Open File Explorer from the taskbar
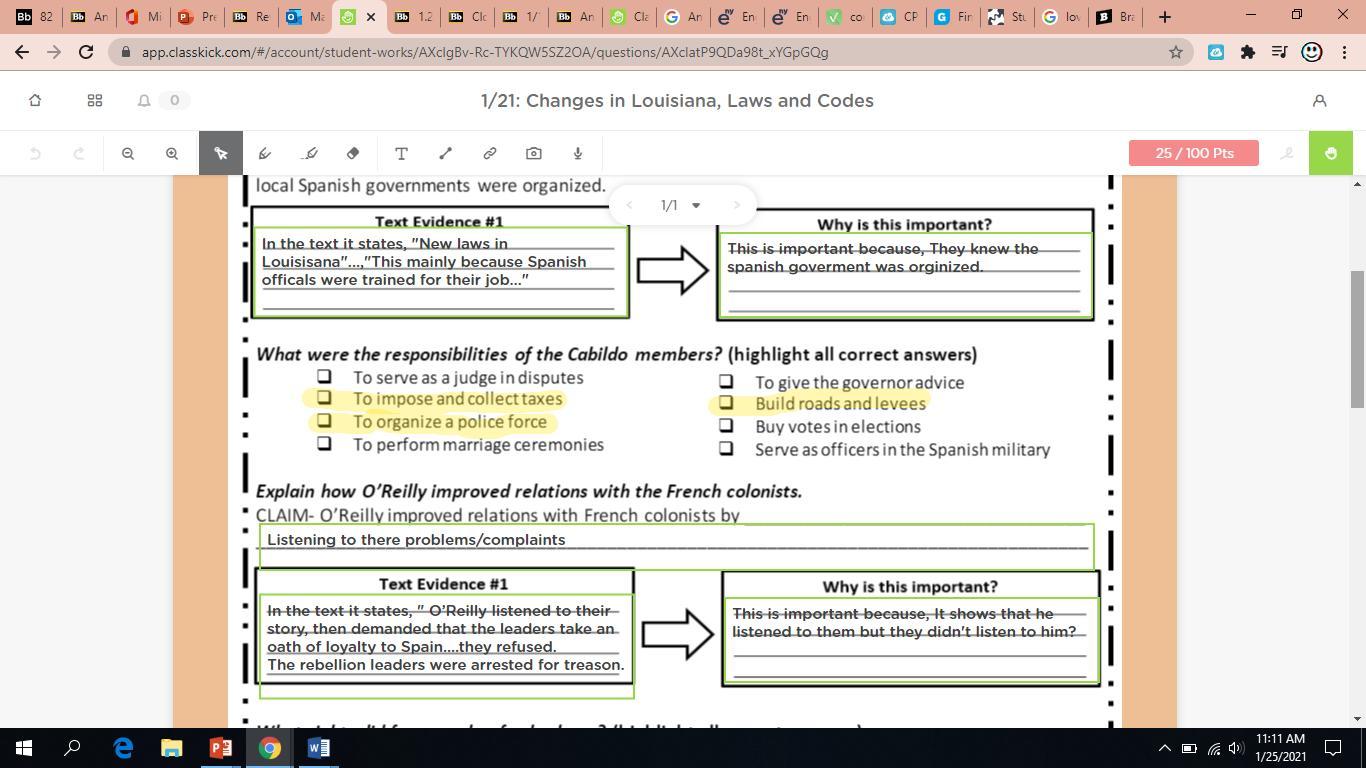 pyautogui.click(x=172, y=748)
